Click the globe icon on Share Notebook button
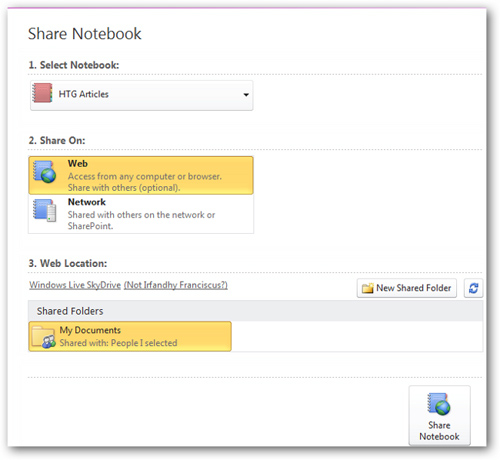 point(439,404)
